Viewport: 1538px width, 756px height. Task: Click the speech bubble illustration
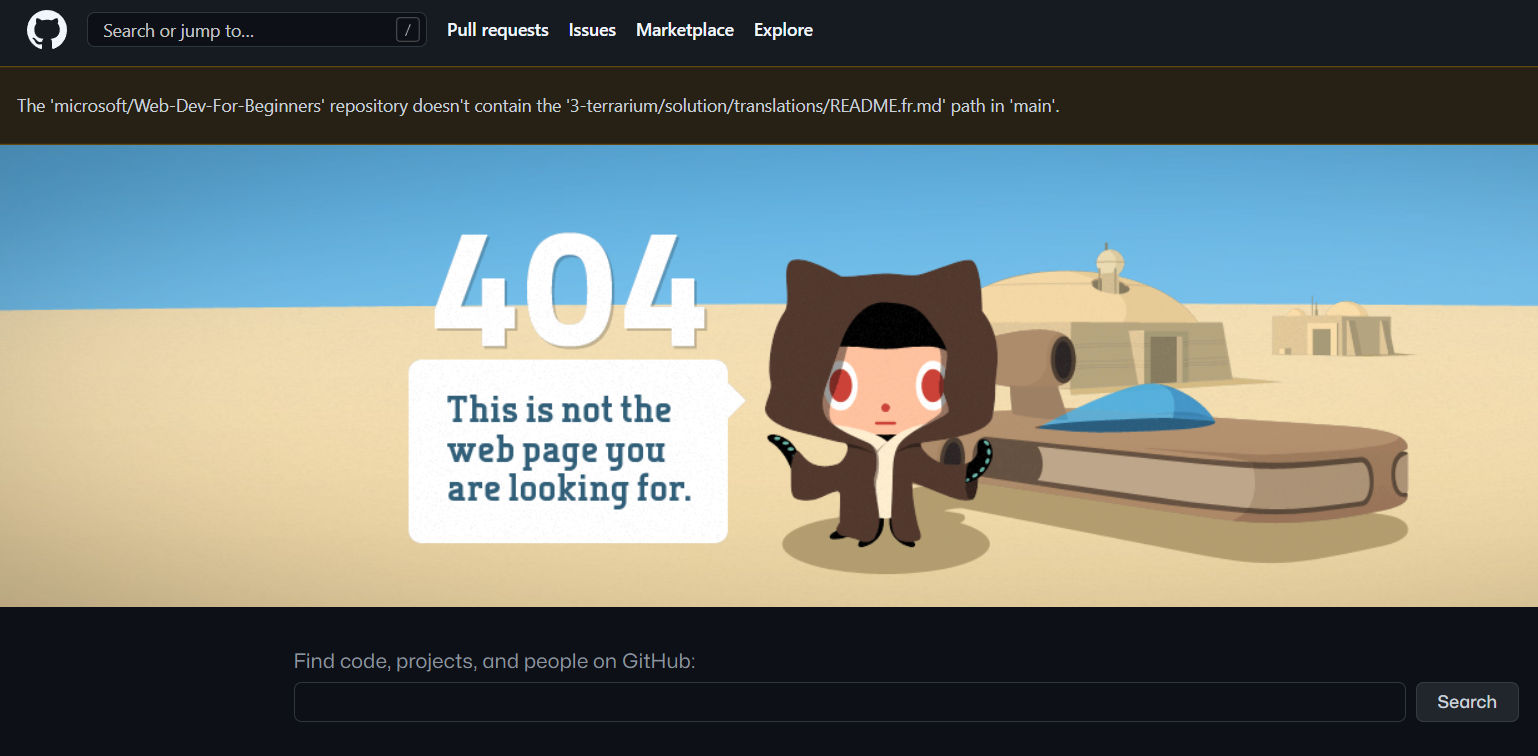coord(565,450)
